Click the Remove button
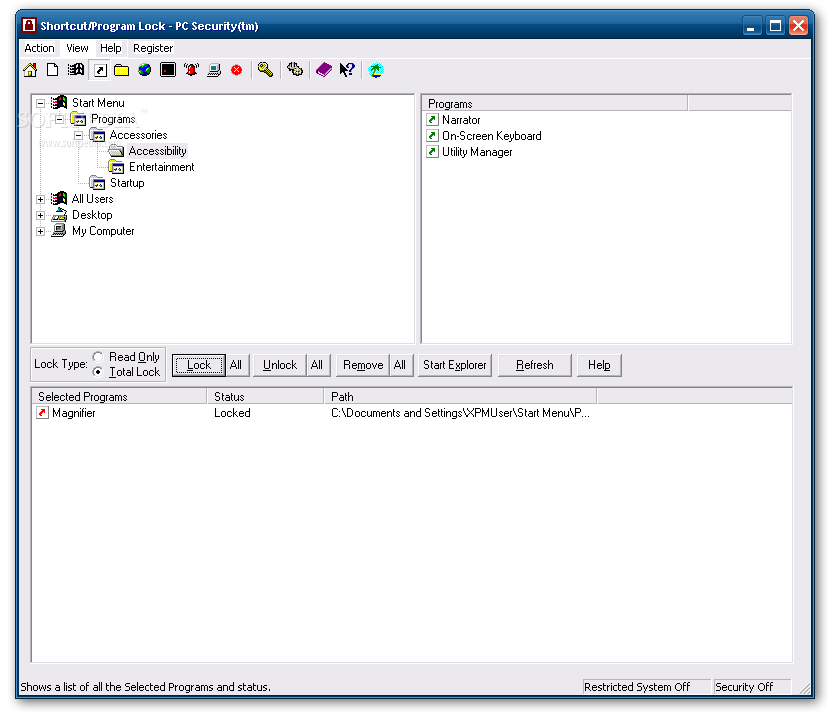Screen dimensions: 830x714 tap(363, 365)
